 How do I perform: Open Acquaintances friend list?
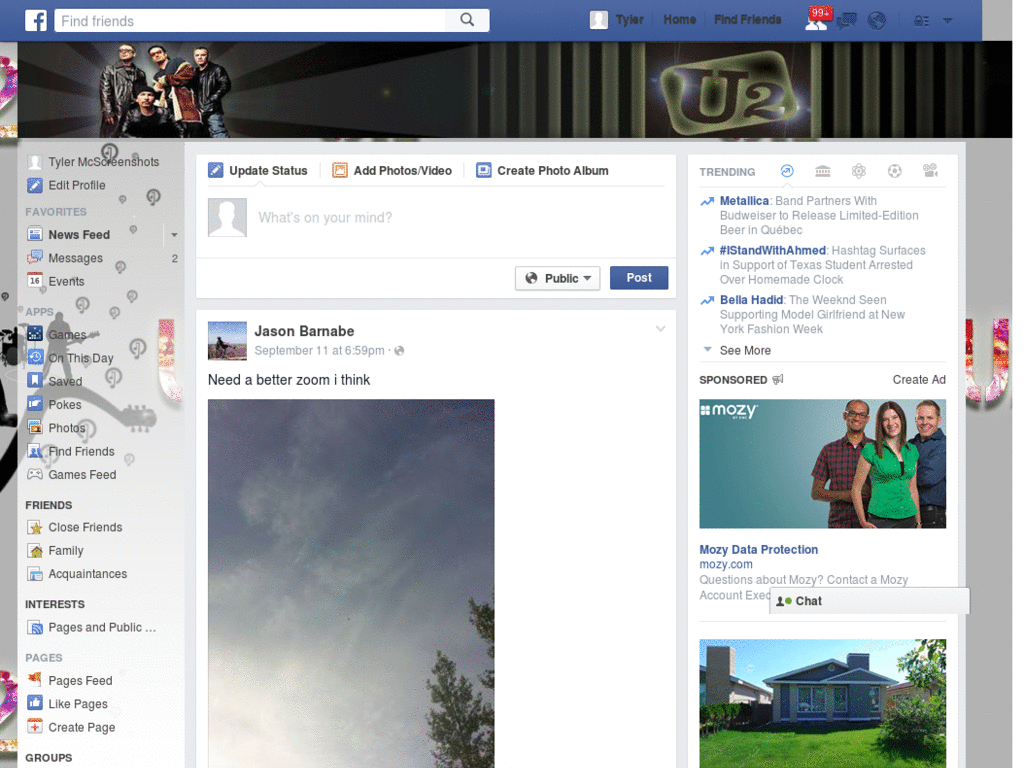pos(88,573)
